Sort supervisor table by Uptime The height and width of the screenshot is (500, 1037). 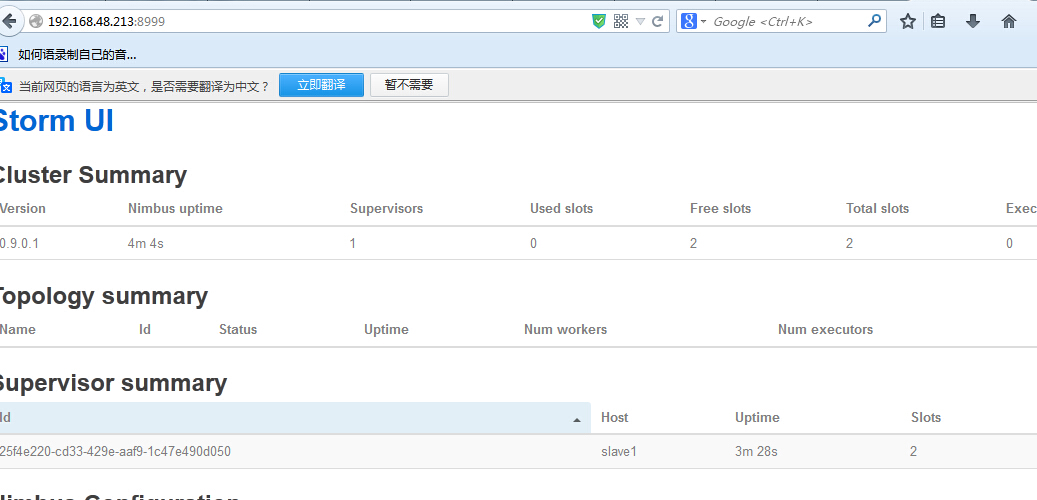tap(757, 417)
